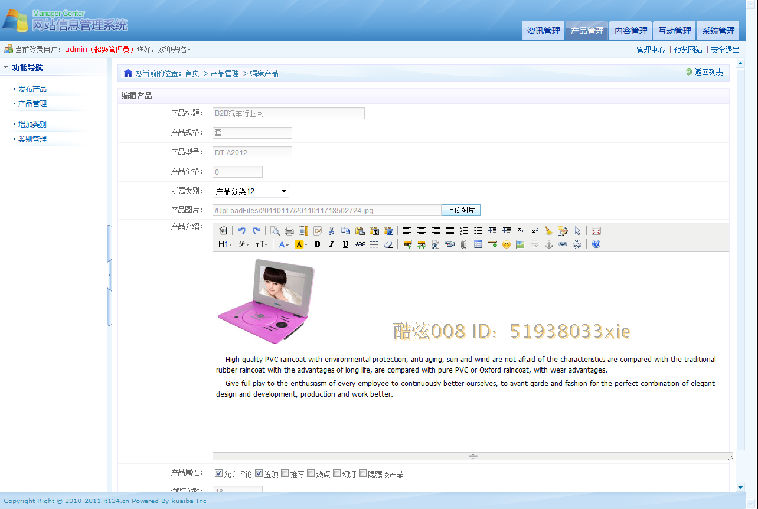Image resolution: width=758 pixels, height=509 pixels.
Task: Click the product image path input field
Action: click(x=327, y=210)
